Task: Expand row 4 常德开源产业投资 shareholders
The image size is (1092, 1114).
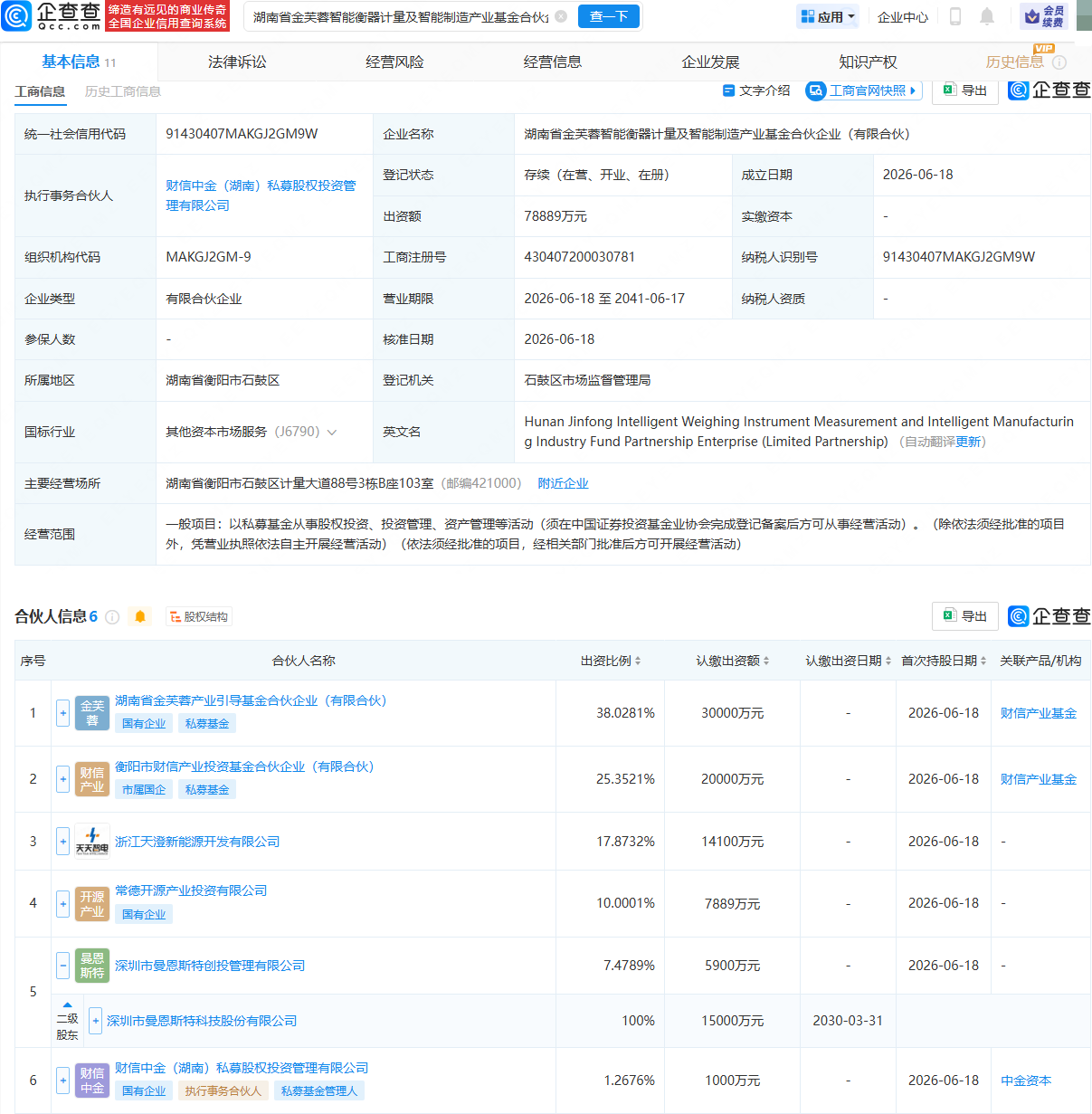Action: pos(62,903)
